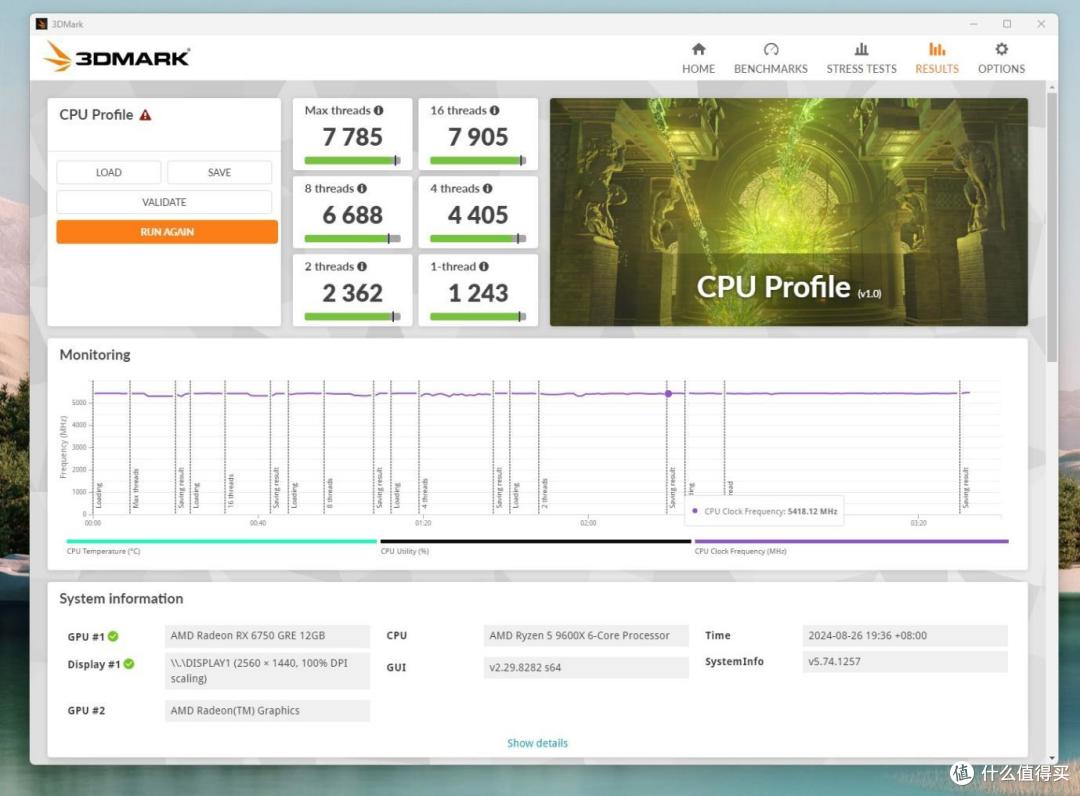Click the orange RUN AGAIN button
This screenshot has height=796, width=1080.
pyautogui.click(x=167, y=232)
